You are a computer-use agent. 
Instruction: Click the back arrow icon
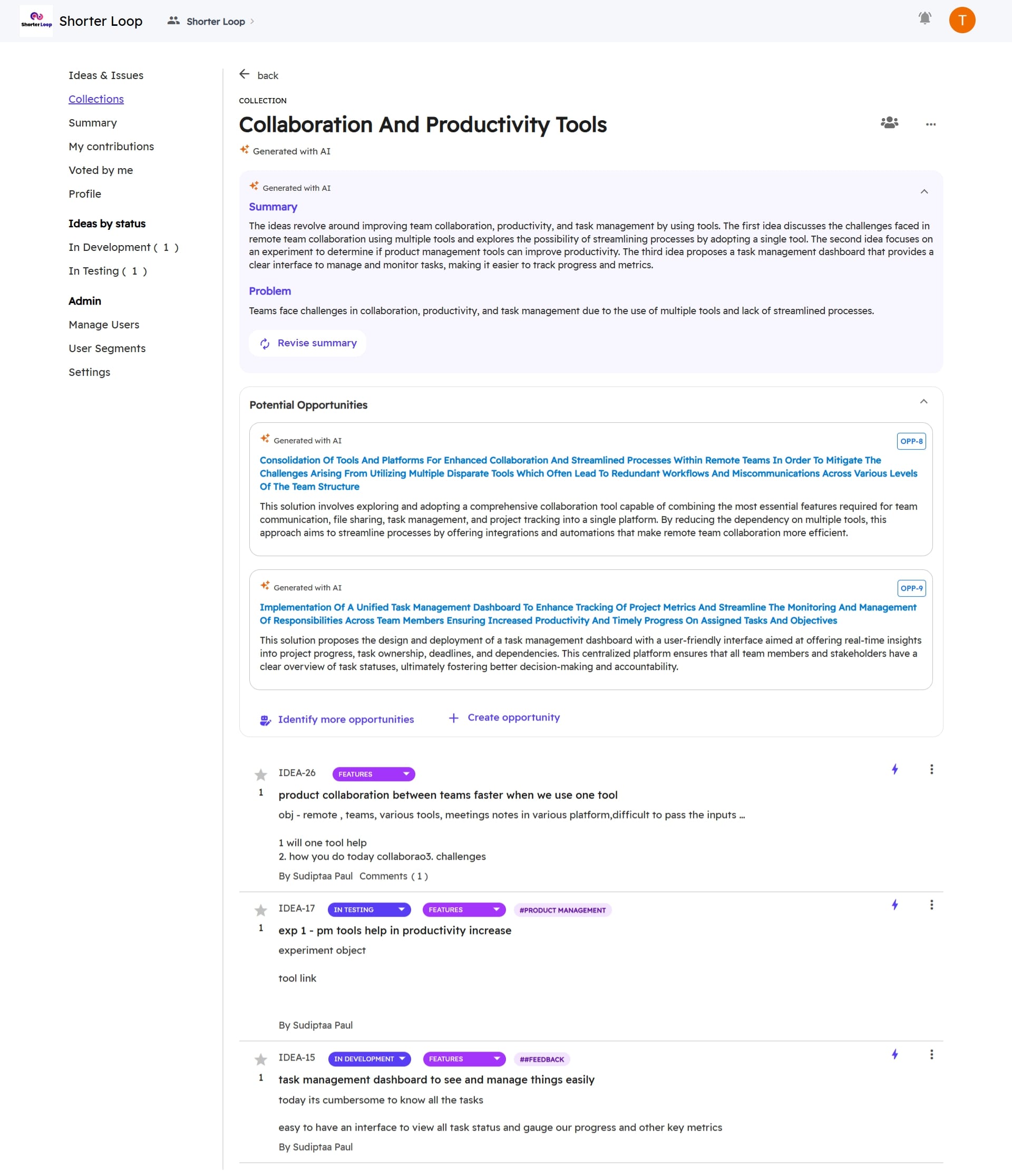click(245, 74)
